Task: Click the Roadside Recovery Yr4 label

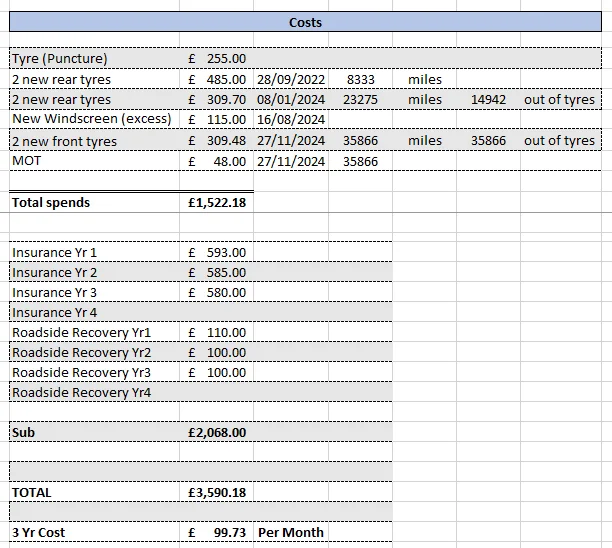Action: click(x=81, y=392)
